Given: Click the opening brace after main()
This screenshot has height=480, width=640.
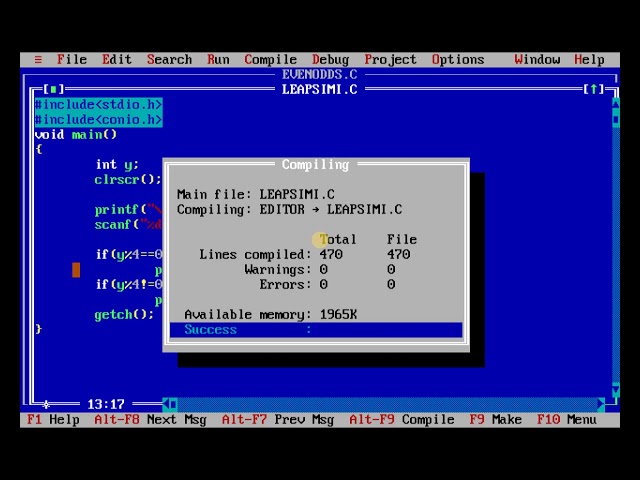Looking at the screenshot, I should click(x=39, y=149).
